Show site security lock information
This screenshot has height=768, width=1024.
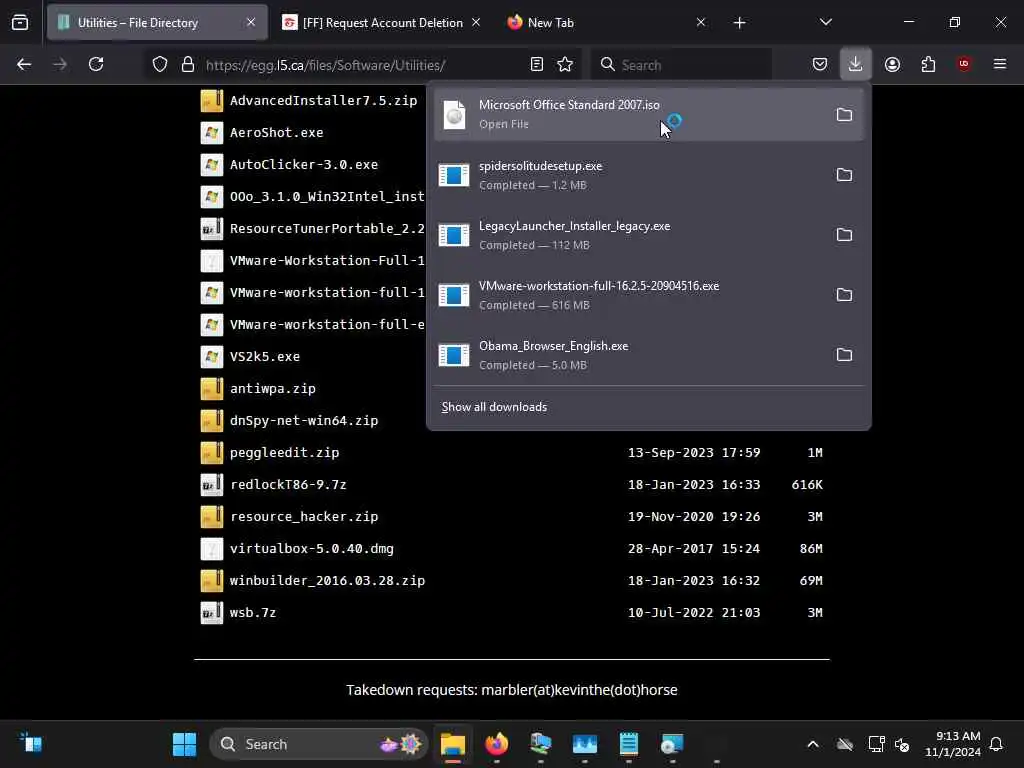(x=188, y=65)
